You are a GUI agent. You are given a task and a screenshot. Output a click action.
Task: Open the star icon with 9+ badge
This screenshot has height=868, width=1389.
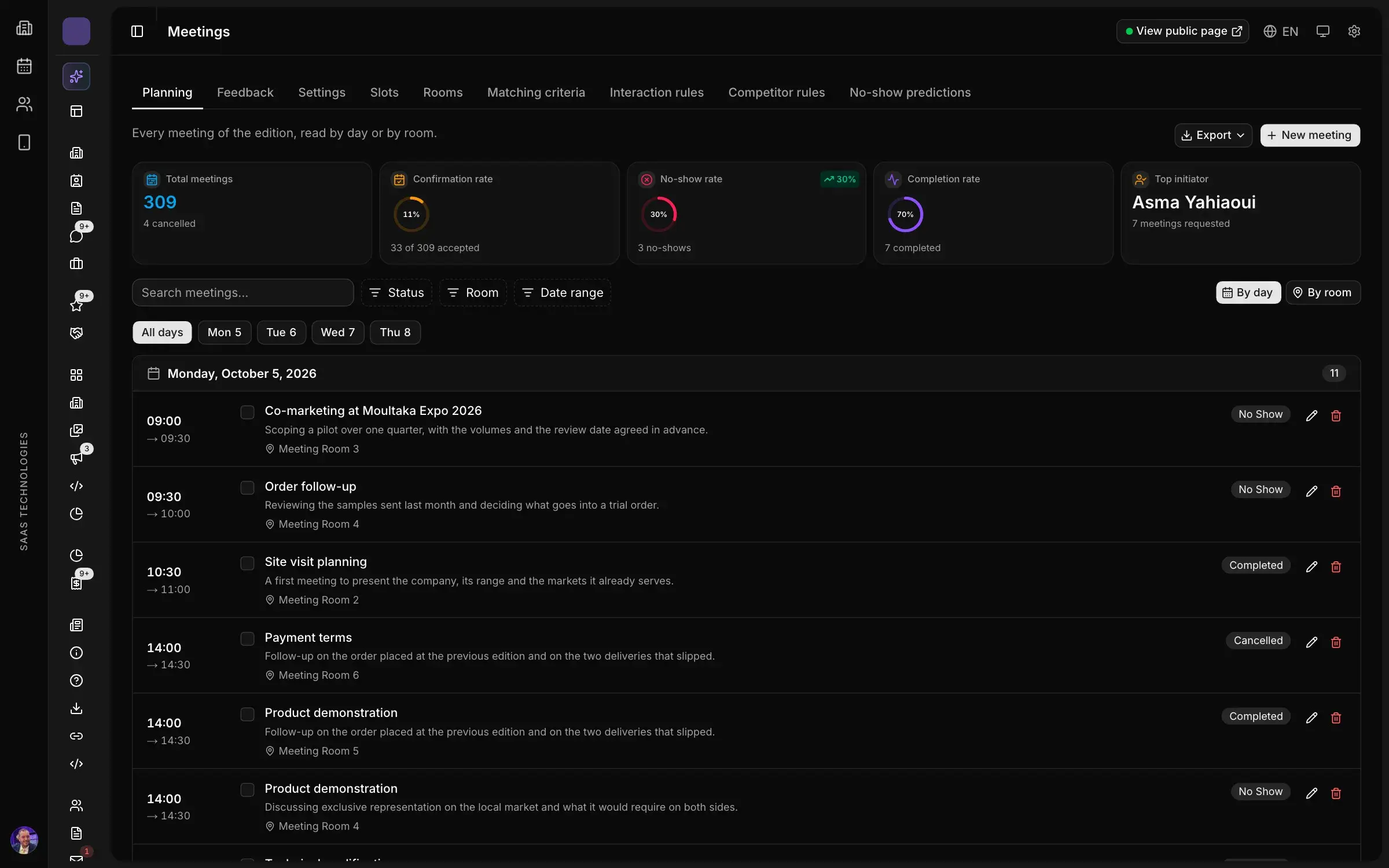pyautogui.click(x=76, y=305)
